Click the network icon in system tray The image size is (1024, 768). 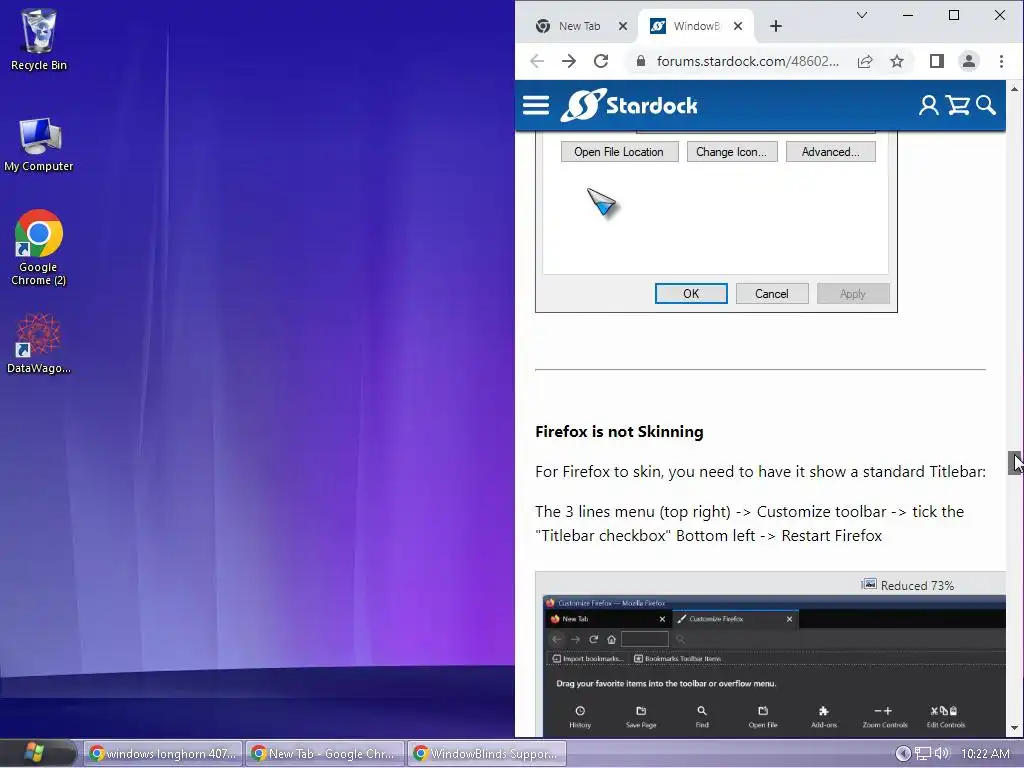click(x=923, y=754)
